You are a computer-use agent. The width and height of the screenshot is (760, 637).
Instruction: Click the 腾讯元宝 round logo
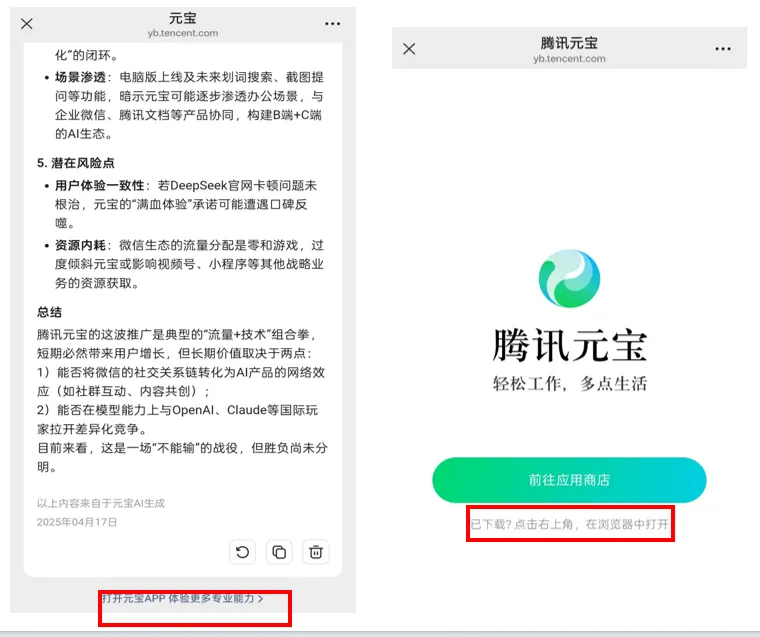pos(570,278)
